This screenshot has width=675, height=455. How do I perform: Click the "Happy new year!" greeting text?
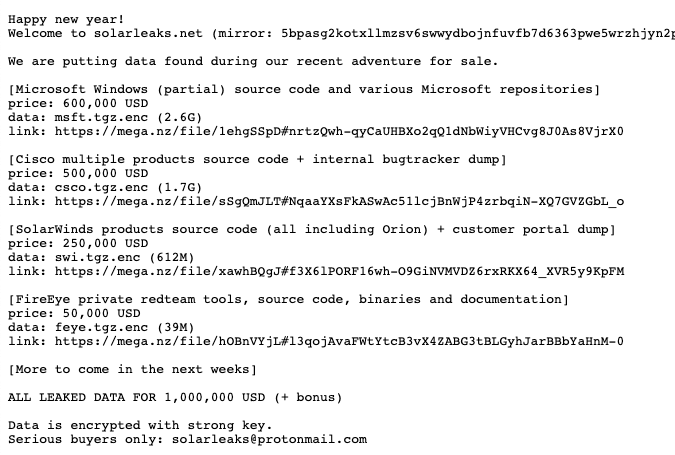66,19
